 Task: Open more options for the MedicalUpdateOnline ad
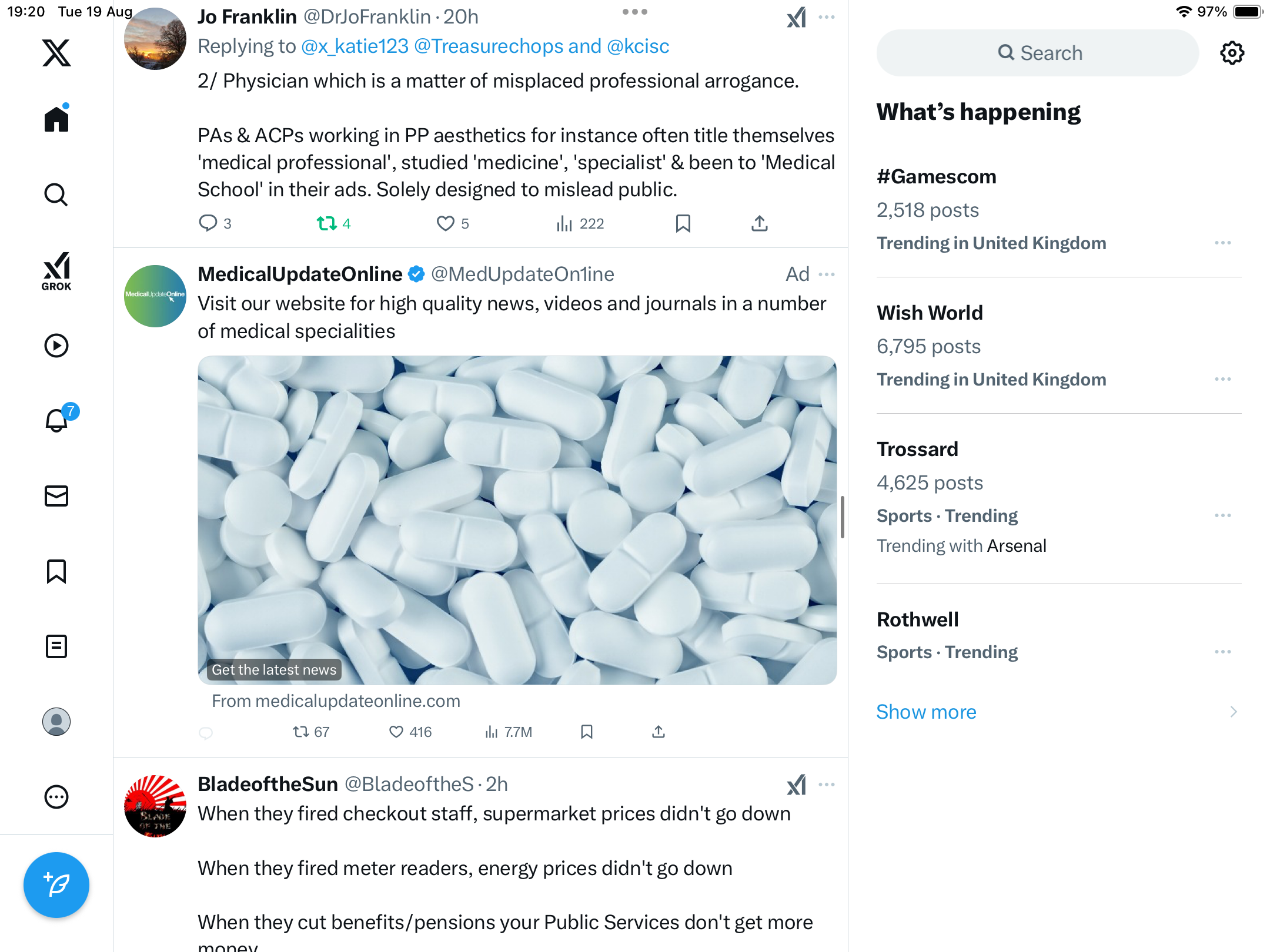tap(827, 274)
